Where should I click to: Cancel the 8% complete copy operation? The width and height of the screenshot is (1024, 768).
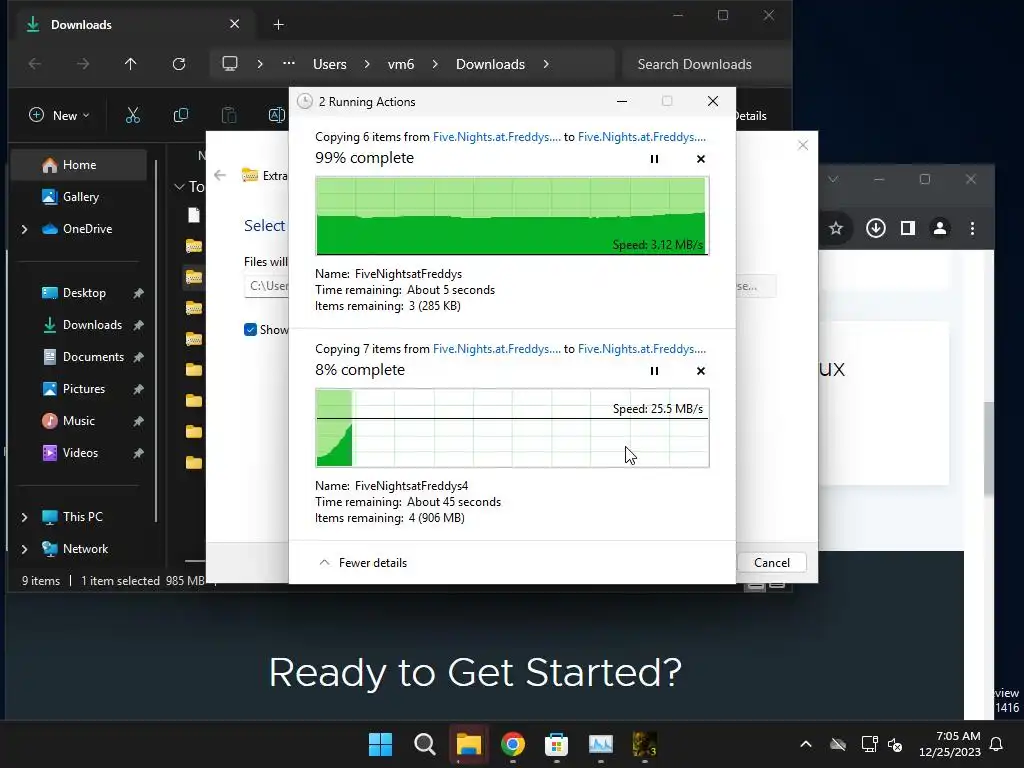tap(701, 371)
